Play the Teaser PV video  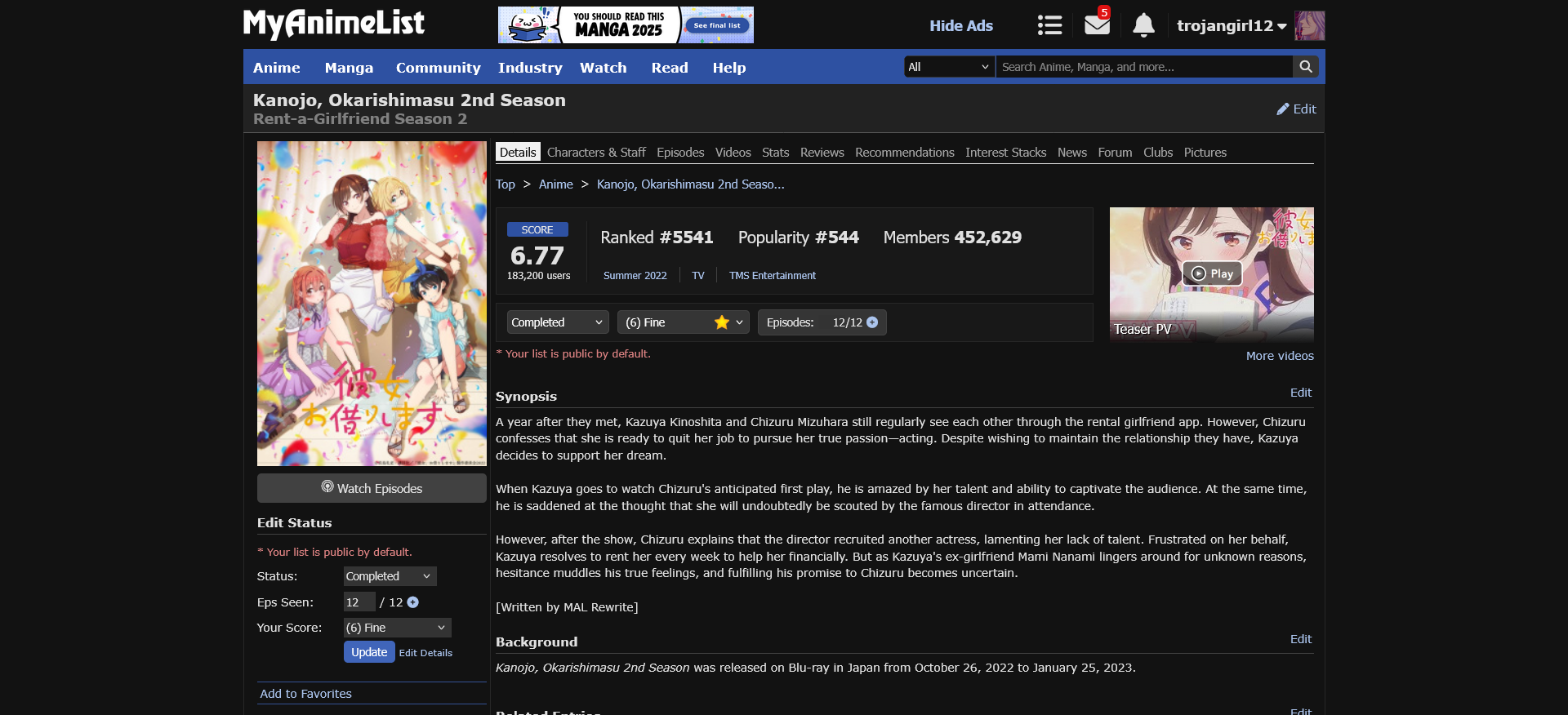1212,273
